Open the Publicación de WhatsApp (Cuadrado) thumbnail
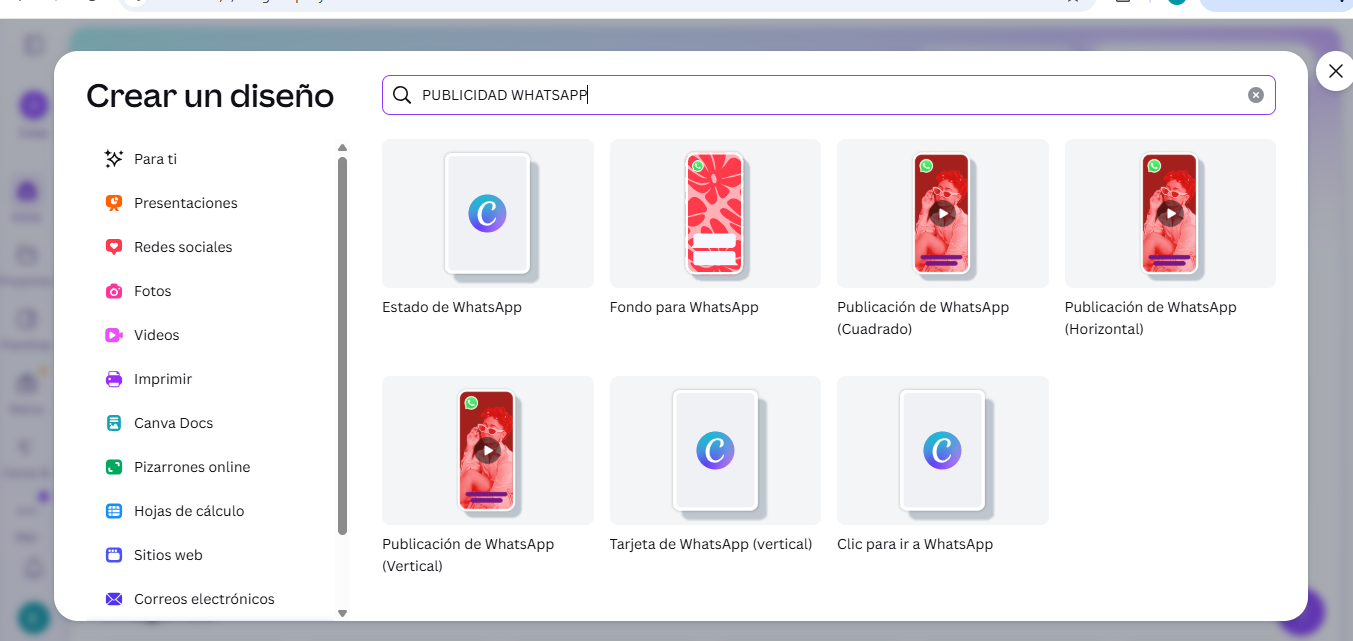 click(943, 214)
